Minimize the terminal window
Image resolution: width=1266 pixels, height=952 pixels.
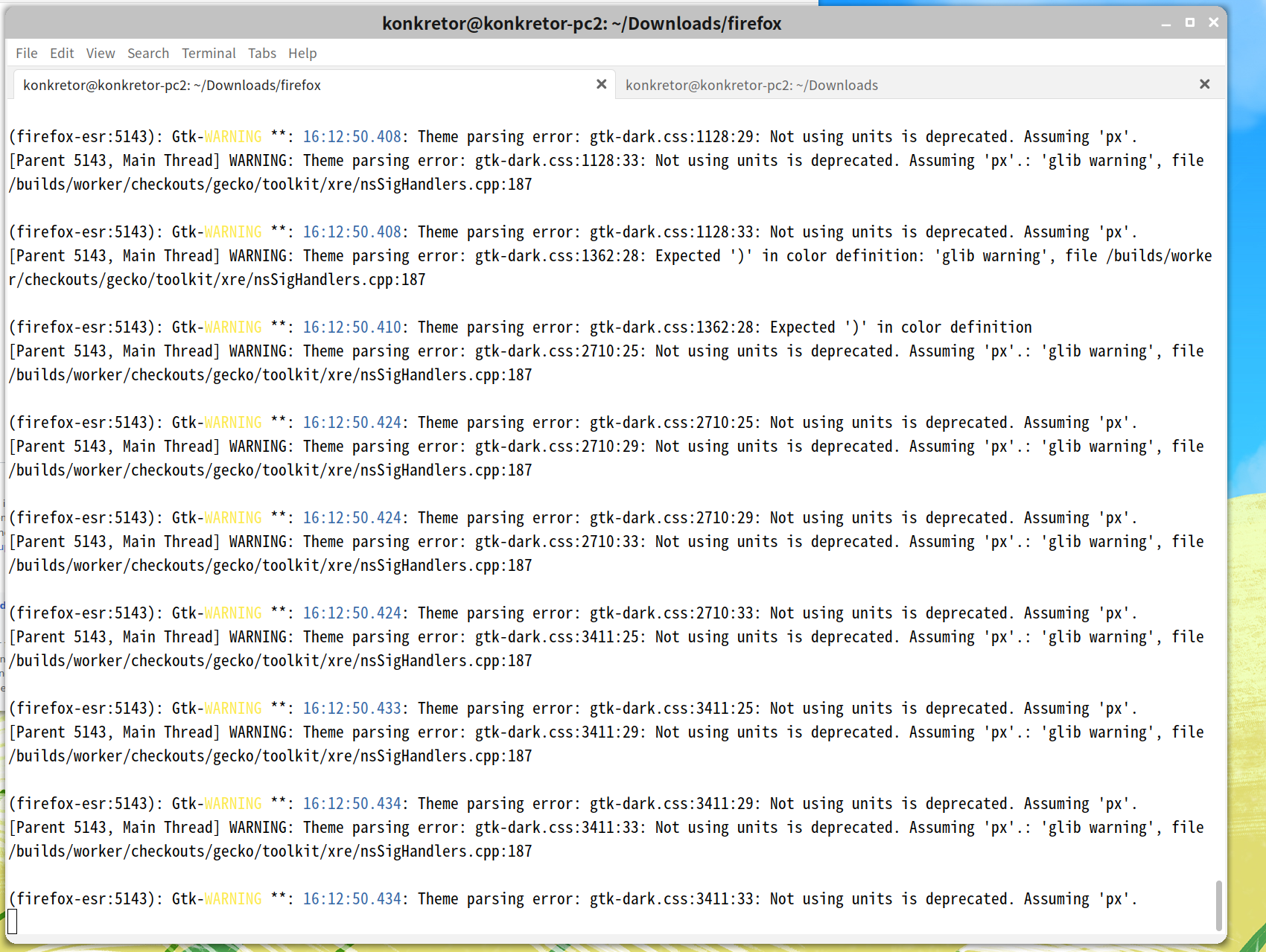click(1166, 23)
